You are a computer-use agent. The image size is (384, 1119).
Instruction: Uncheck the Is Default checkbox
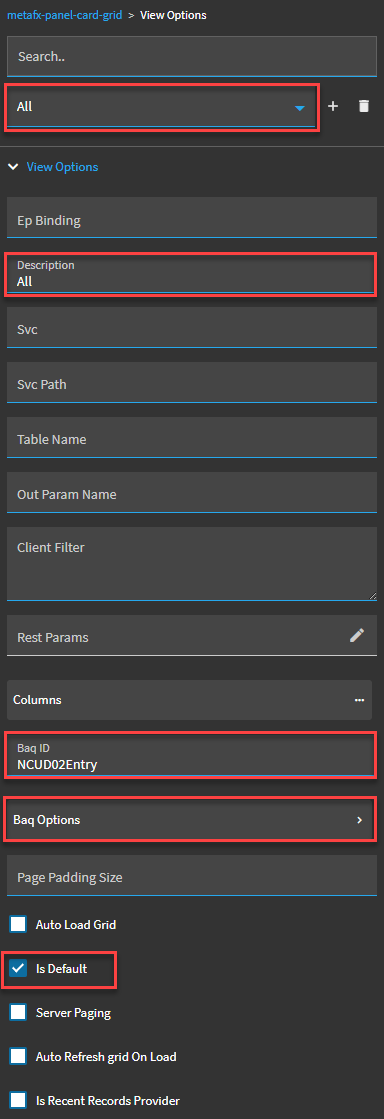(19, 969)
